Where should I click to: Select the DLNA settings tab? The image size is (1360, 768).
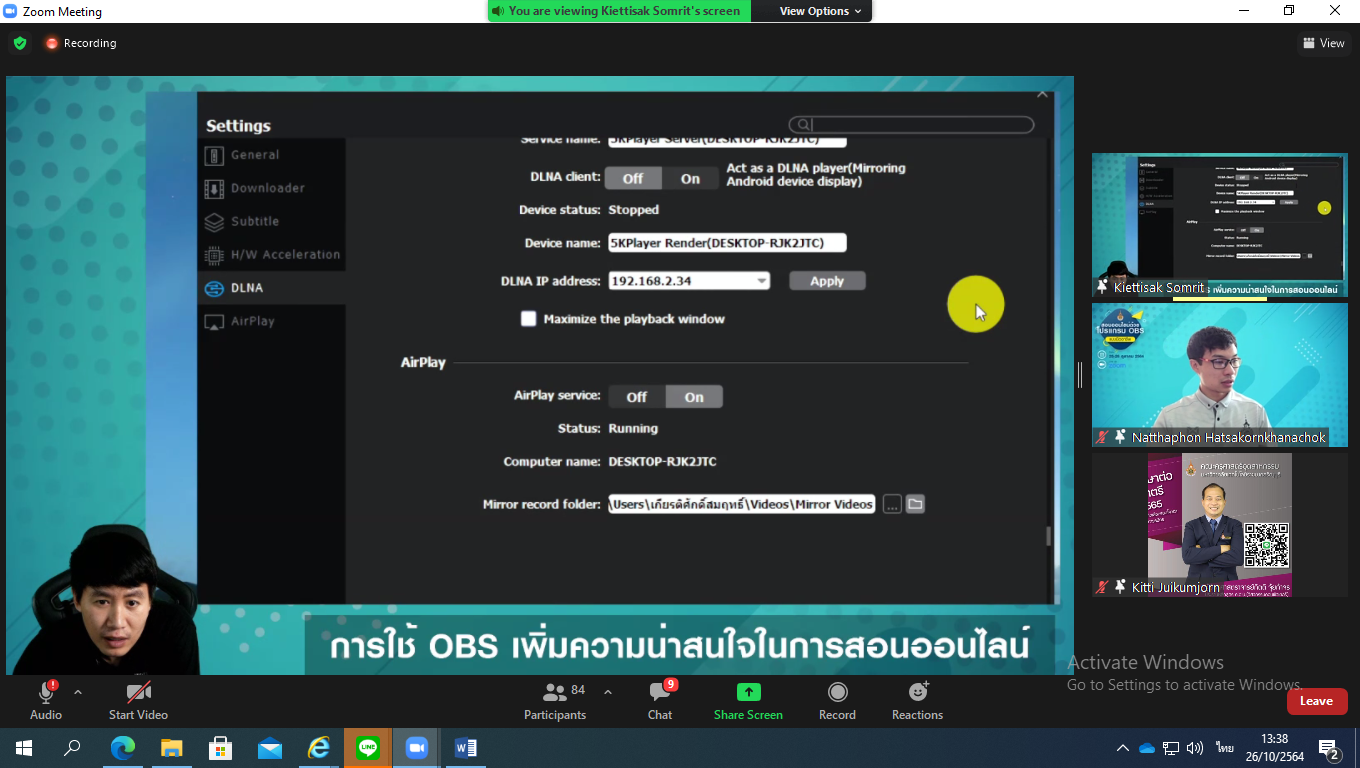[271, 288]
